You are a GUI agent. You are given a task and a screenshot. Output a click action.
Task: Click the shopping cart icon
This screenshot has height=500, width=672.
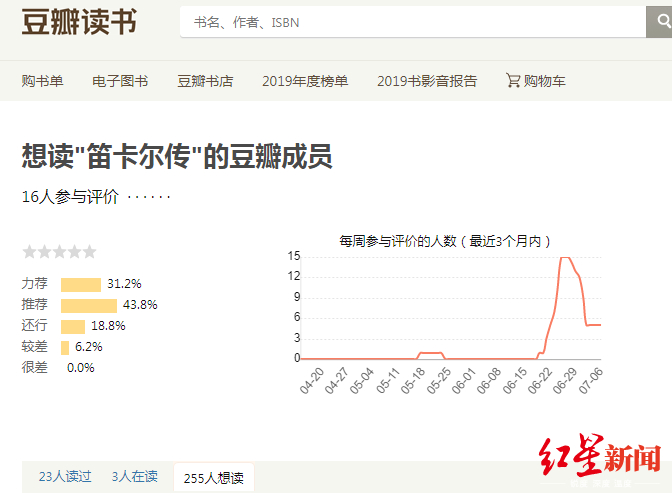pos(513,80)
